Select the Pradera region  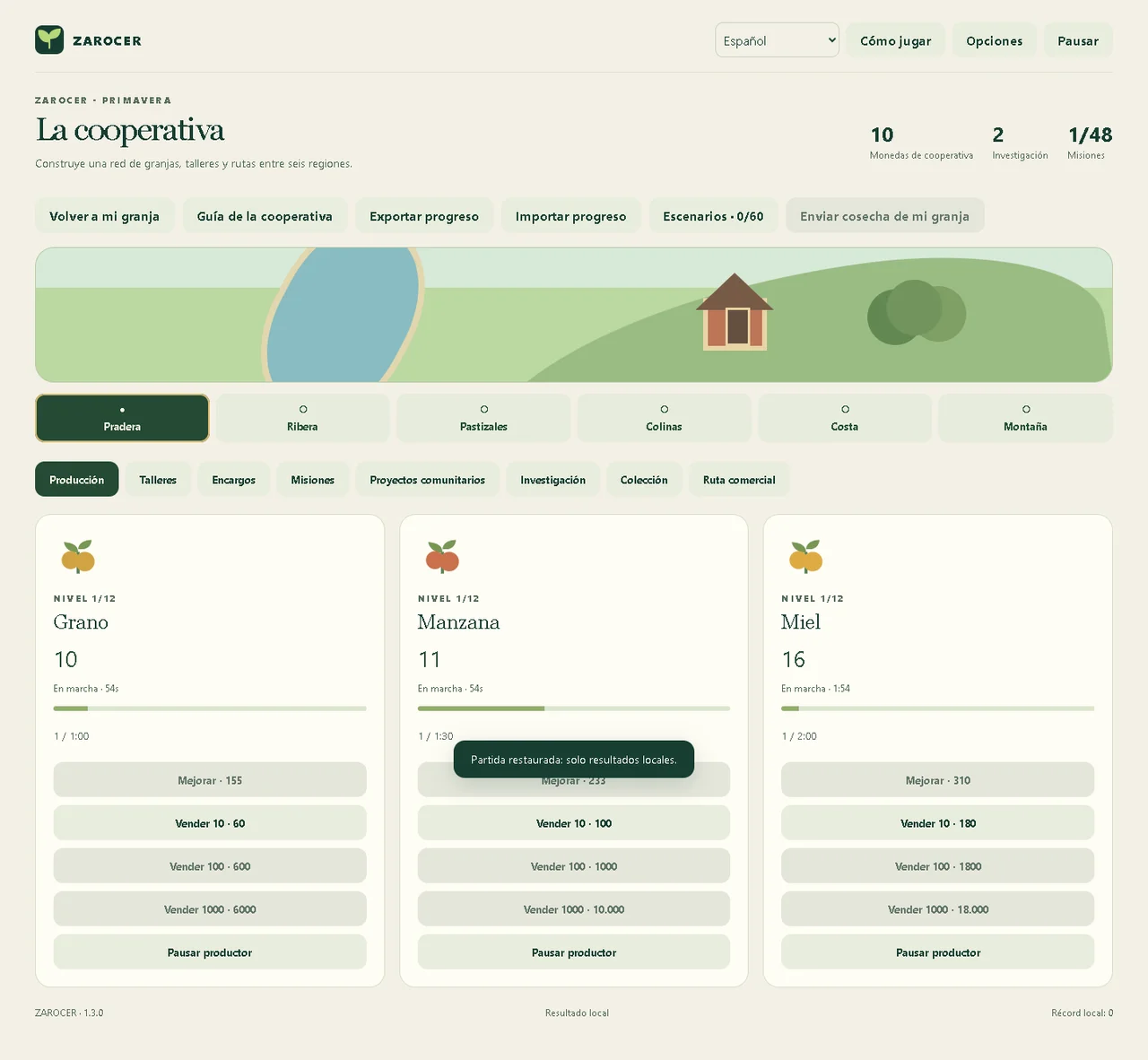[x=122, y=418]
